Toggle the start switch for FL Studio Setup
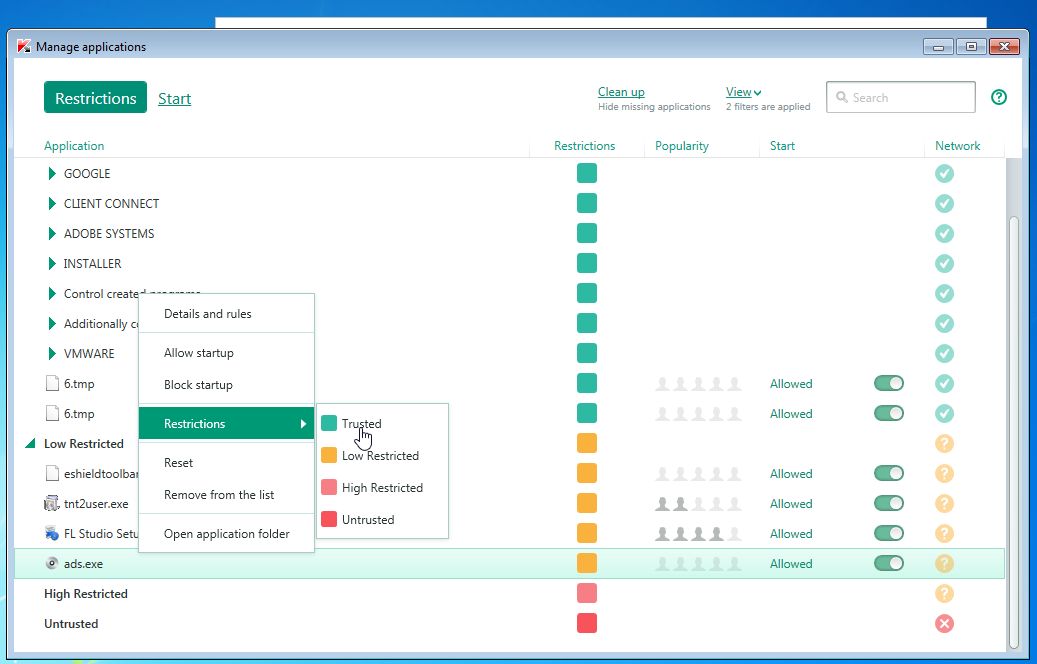The image size is (1037, 664). 889,533
